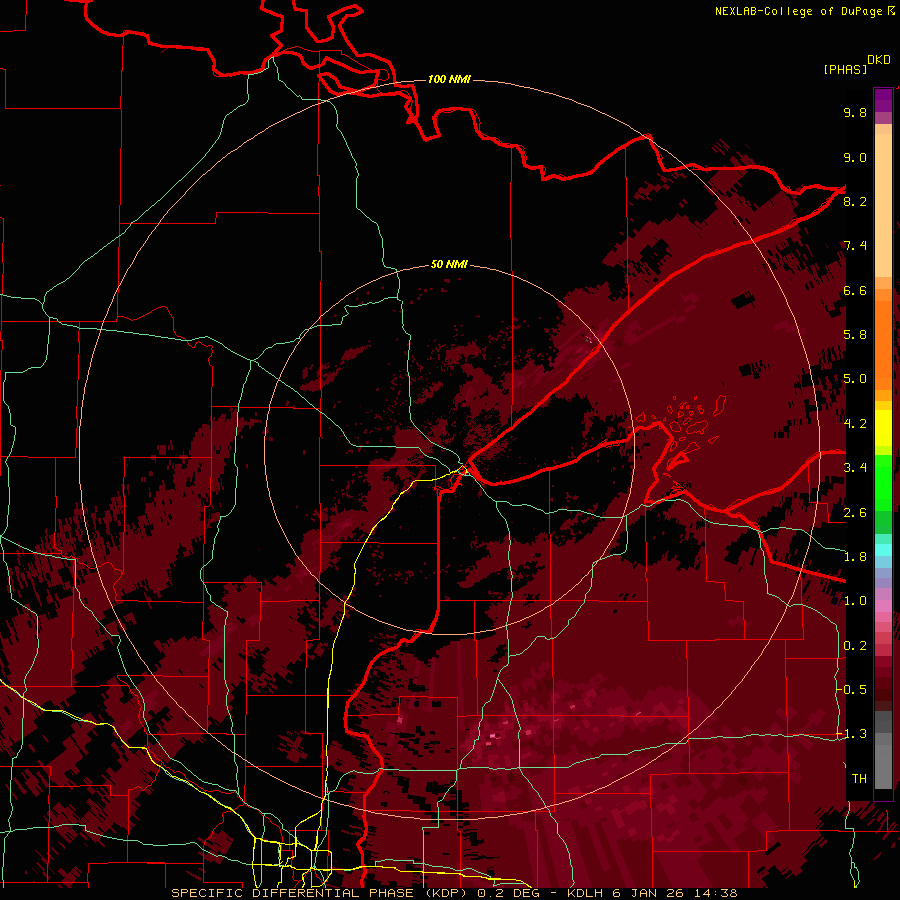
Task: Click the 7.4 legend value
Action: (855, 246)
